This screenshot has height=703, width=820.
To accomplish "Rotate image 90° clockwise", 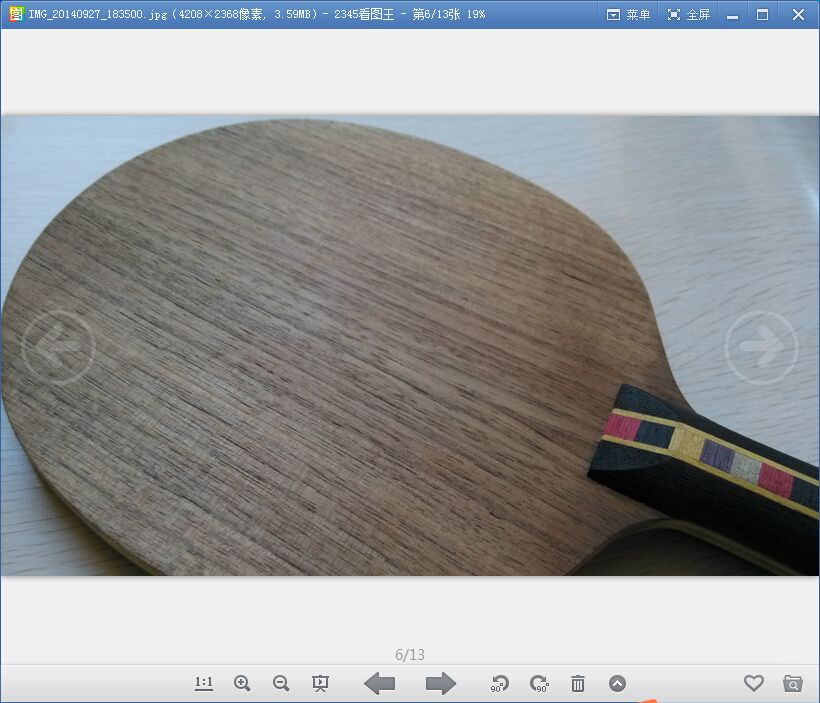I will point(539,683).
